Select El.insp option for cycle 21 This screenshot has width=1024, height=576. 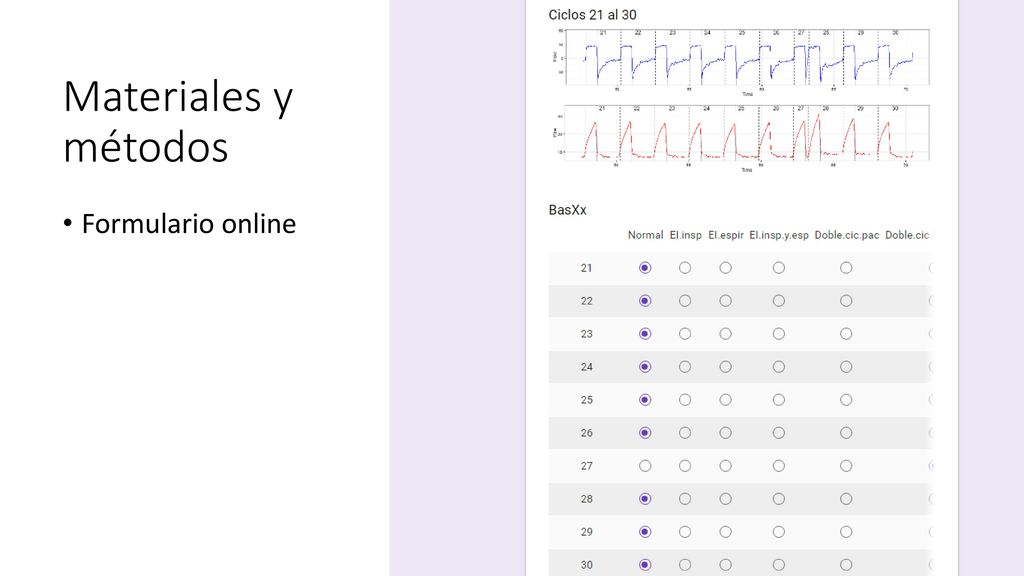685,268
